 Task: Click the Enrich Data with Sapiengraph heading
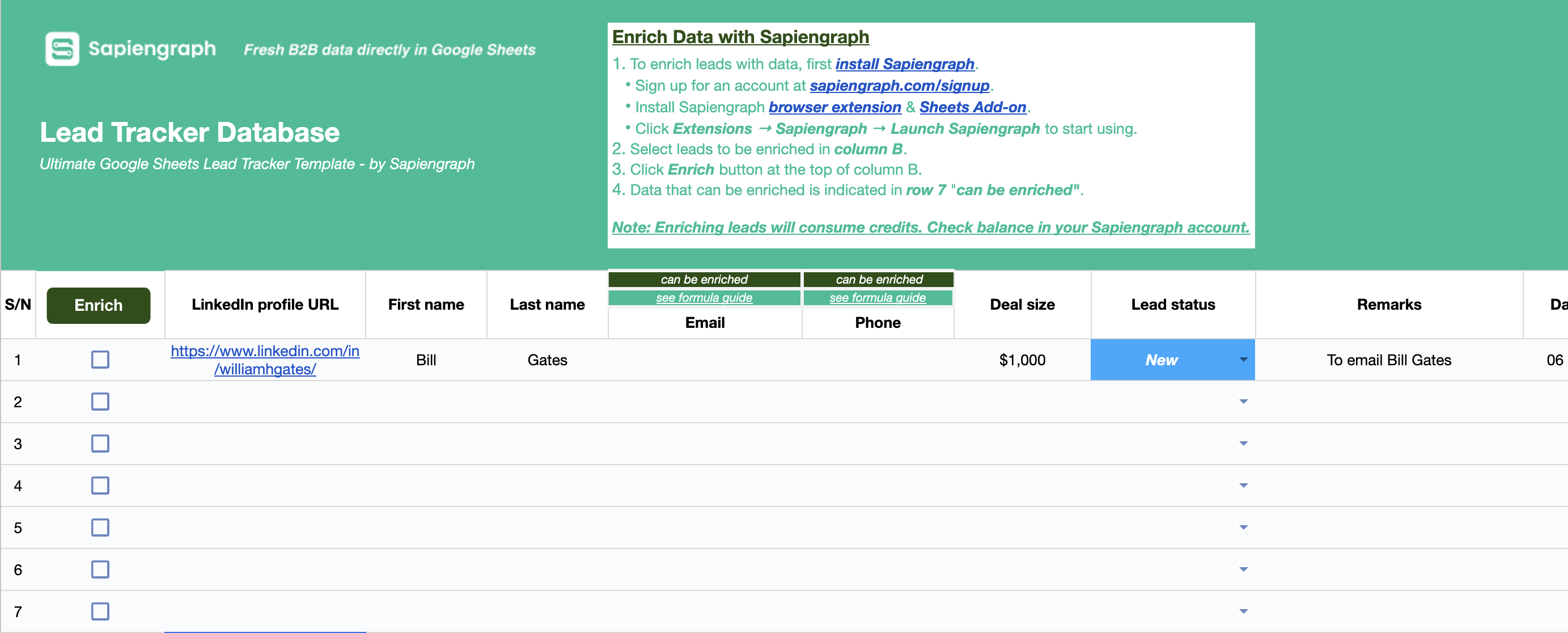click(x=740, y=37)
